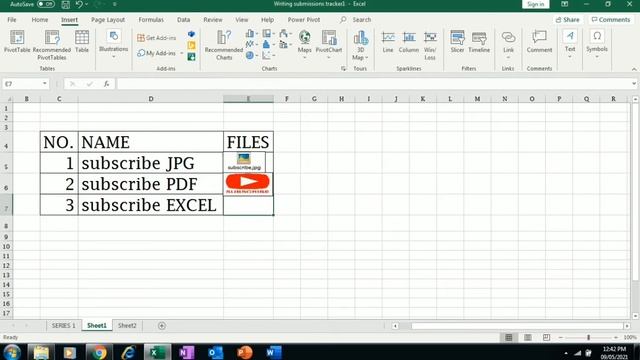
Task: Open the Illustrations group menu
Action: (113, 44)
